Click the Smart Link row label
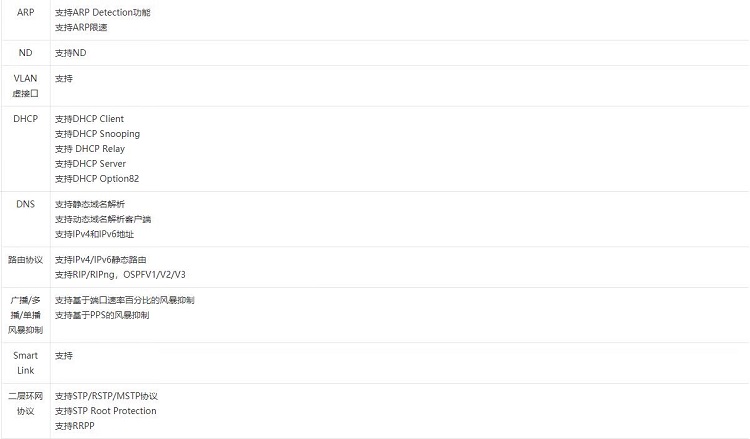The height and width of the screenshot is (439, 750). click(x=25, y=363)
